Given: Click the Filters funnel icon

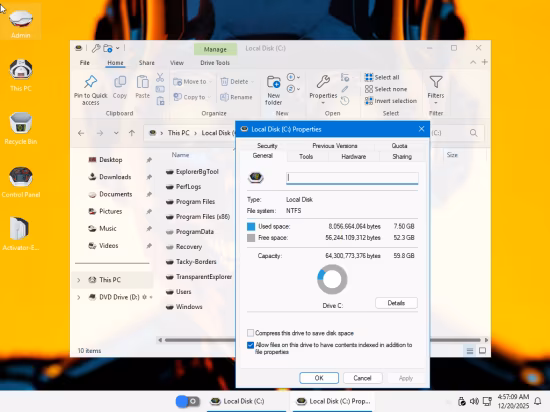Looking at the screenshot, I should [436, 82].
